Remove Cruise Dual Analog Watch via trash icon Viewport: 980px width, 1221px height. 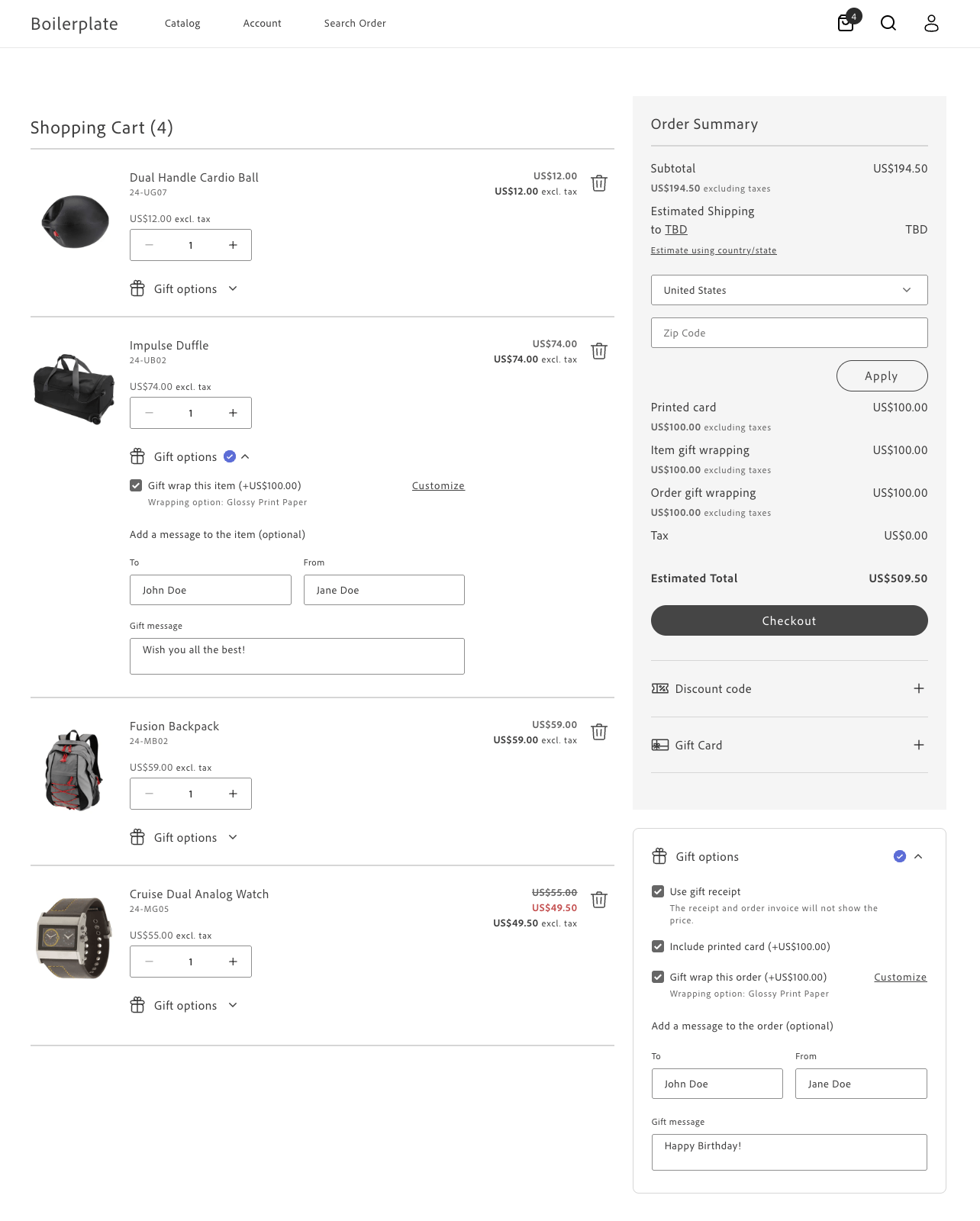coord(600,900)
